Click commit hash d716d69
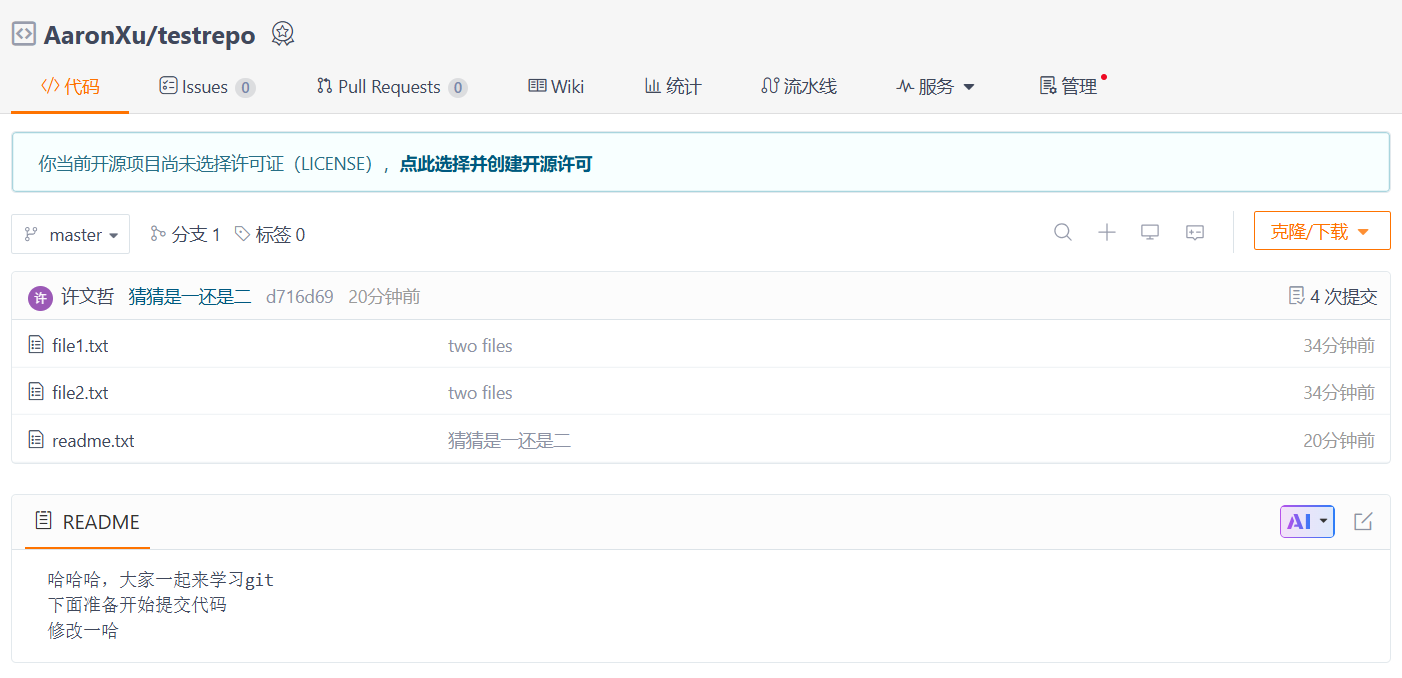Image resolution: width=1402 pixels, height=678 pixels. pyautogui.click(x=299, y=297)
